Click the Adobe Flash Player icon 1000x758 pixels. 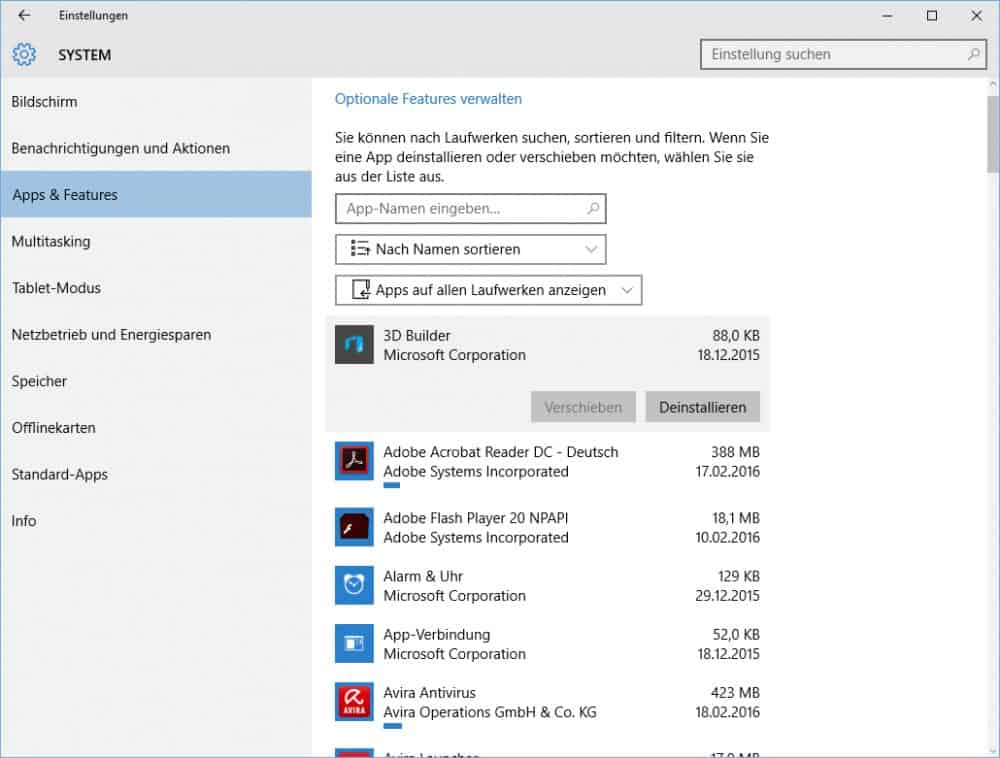354,527
